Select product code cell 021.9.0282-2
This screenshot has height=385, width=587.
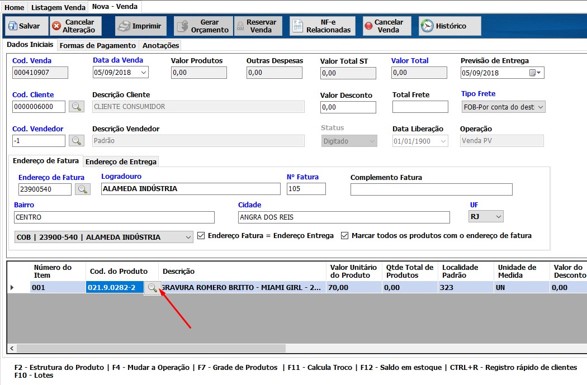(x=115, y=288)
